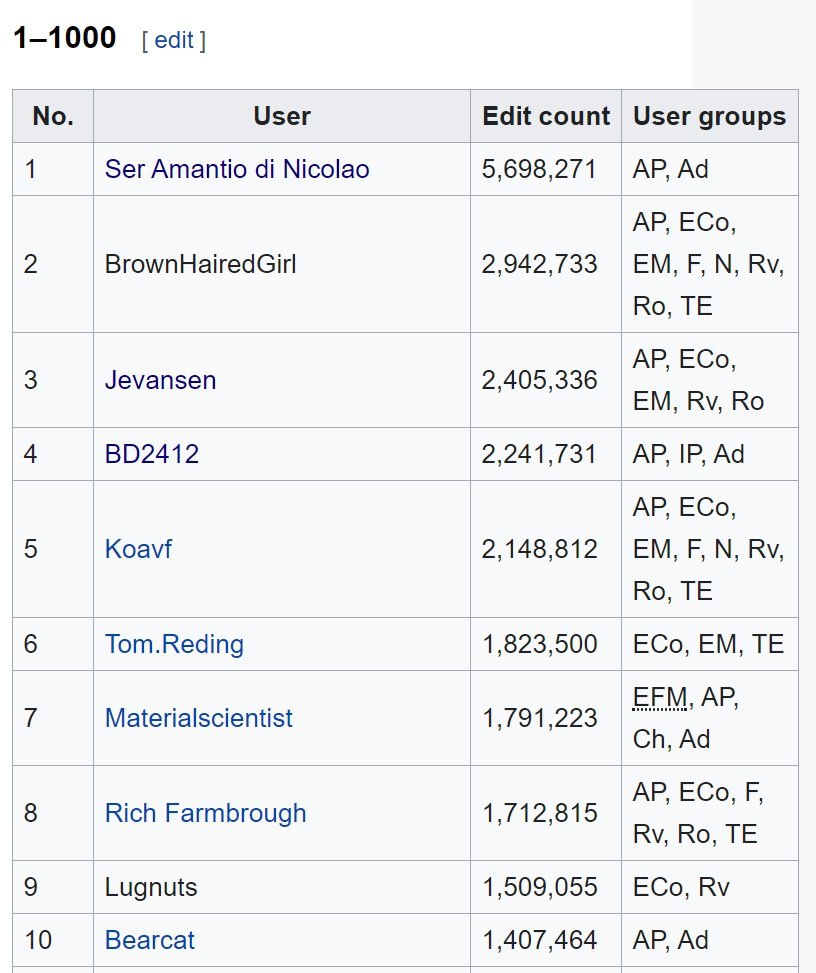Viewport: 816px width, 973px height.
Task: Click the 1,407,464 edit count cell
Action: 539,940
